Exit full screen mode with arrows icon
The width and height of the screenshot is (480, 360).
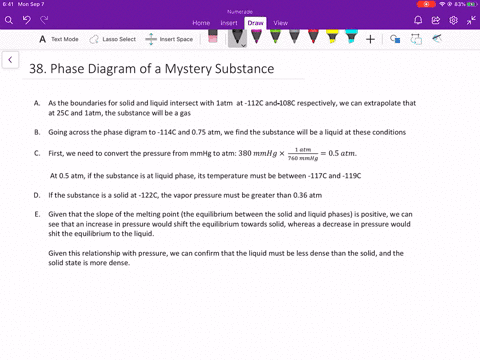tap(471, 20)
